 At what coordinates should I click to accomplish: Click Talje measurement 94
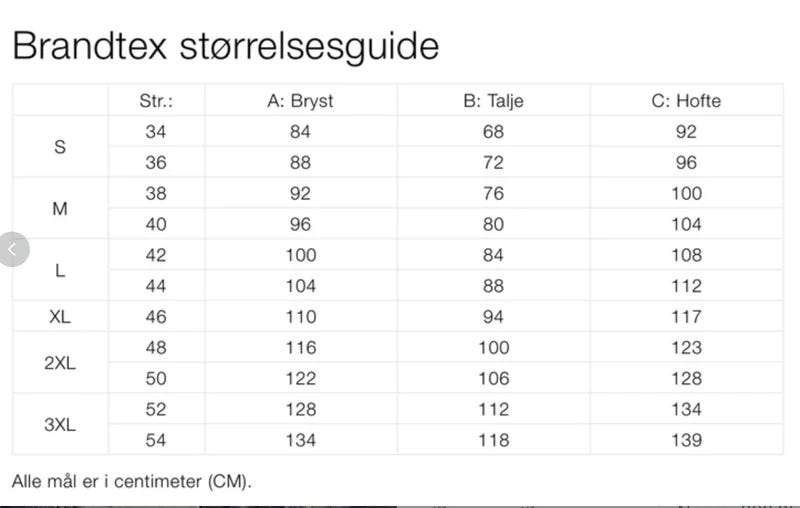(493, 317)
